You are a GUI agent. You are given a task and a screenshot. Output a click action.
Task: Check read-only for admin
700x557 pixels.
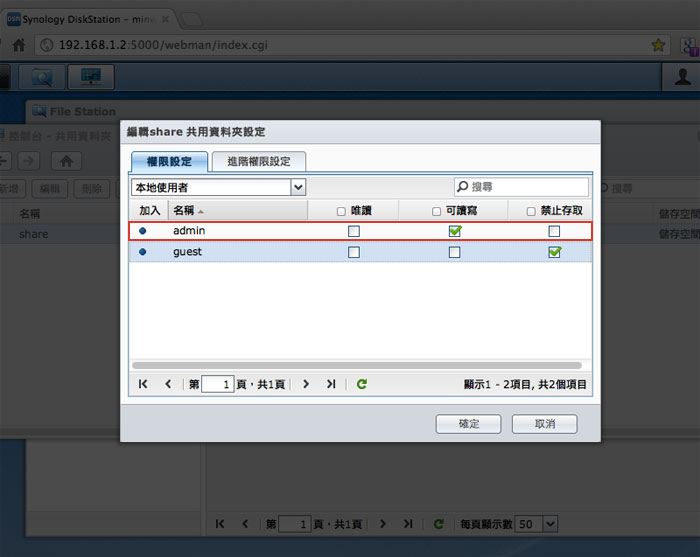point(354,231)
